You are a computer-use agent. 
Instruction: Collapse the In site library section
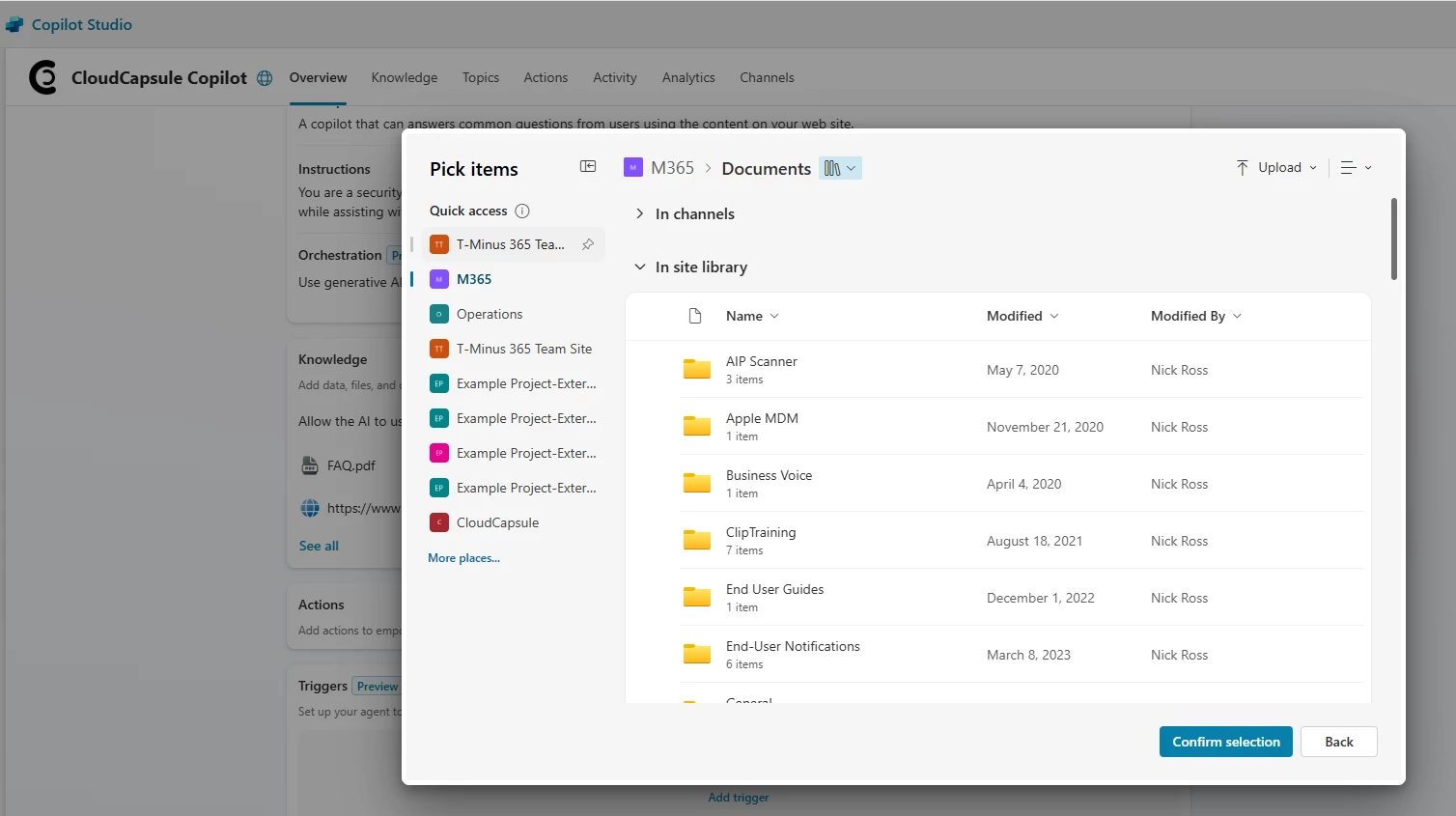point(639,267)
